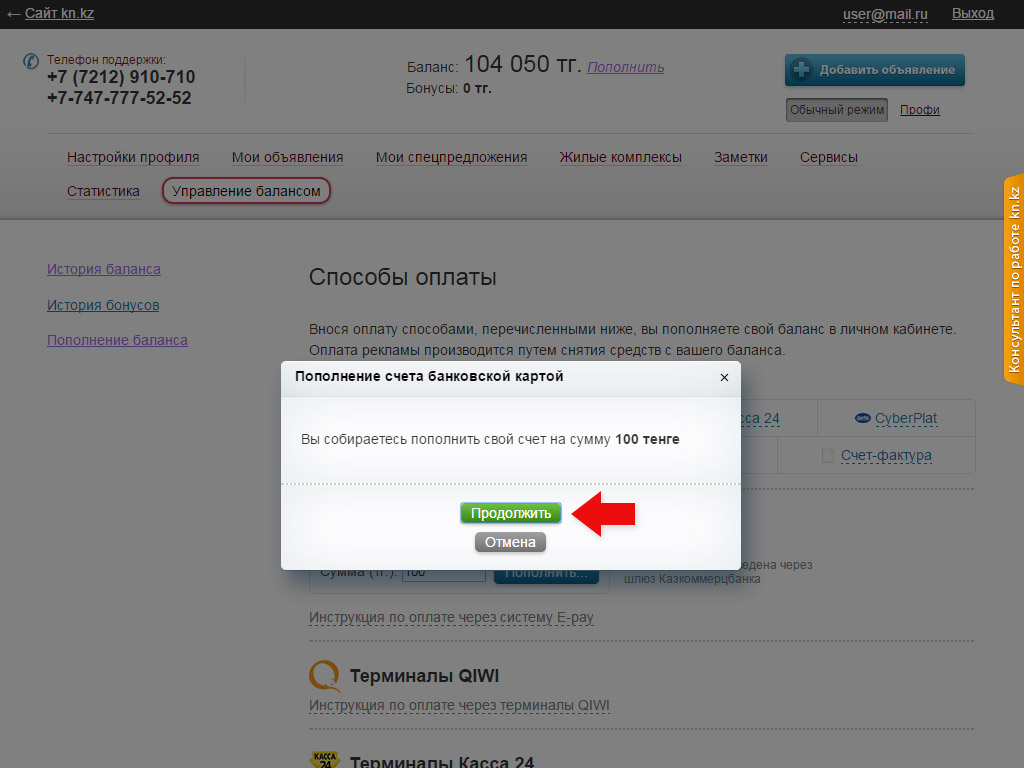The width and height of the screenshot is (1024, 768).
Task: Click the Выход logout link
Action: point(972,13)
